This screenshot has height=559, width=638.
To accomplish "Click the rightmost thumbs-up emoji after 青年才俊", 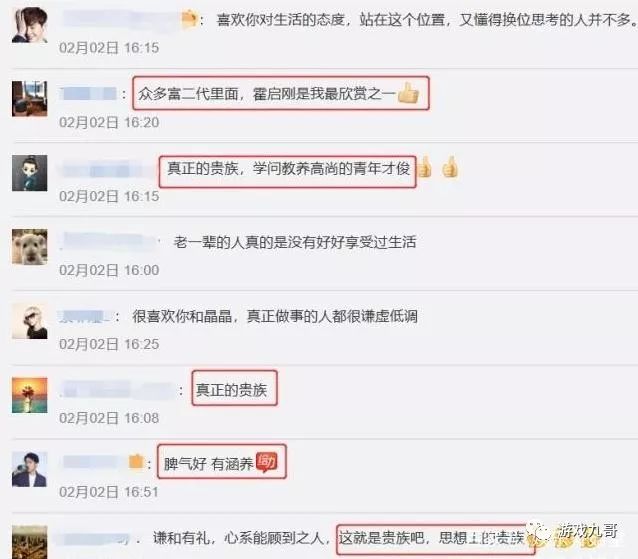I will click(x=450, y=167).
